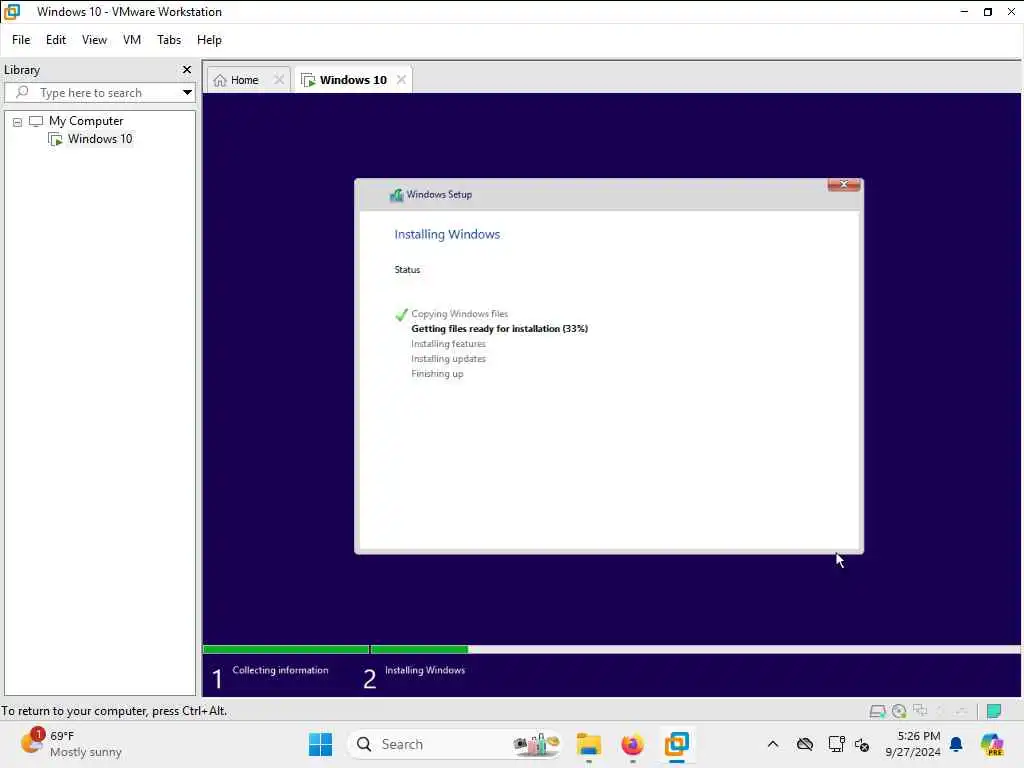This screenshot has height=768, width=1024.
Task: Open Firefox from the taskbar
Action: (x=632, y=744)
